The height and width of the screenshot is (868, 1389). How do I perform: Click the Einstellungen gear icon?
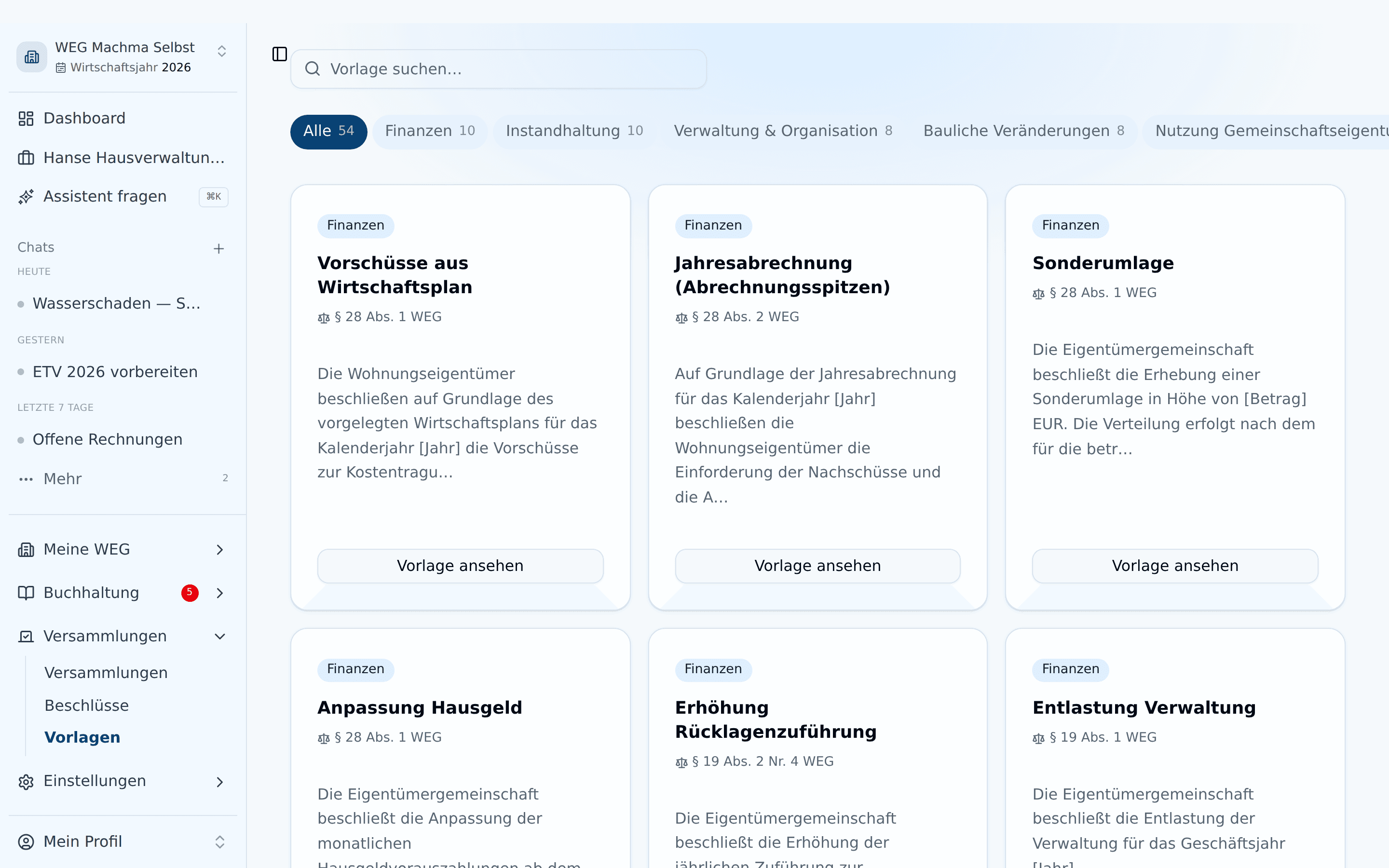[x=26, y=781]
